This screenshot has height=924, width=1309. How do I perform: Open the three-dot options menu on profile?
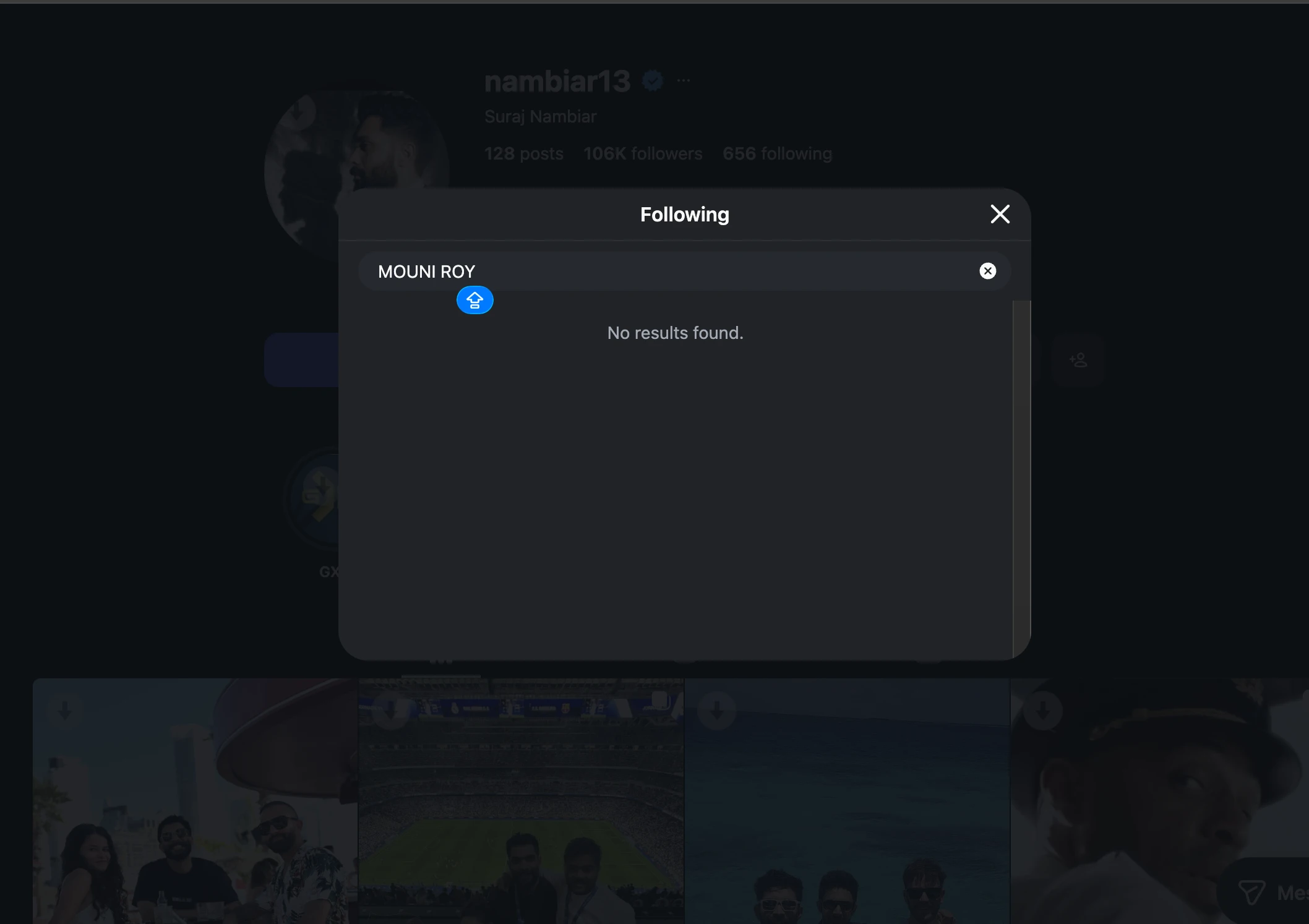(x=684, y=80)
